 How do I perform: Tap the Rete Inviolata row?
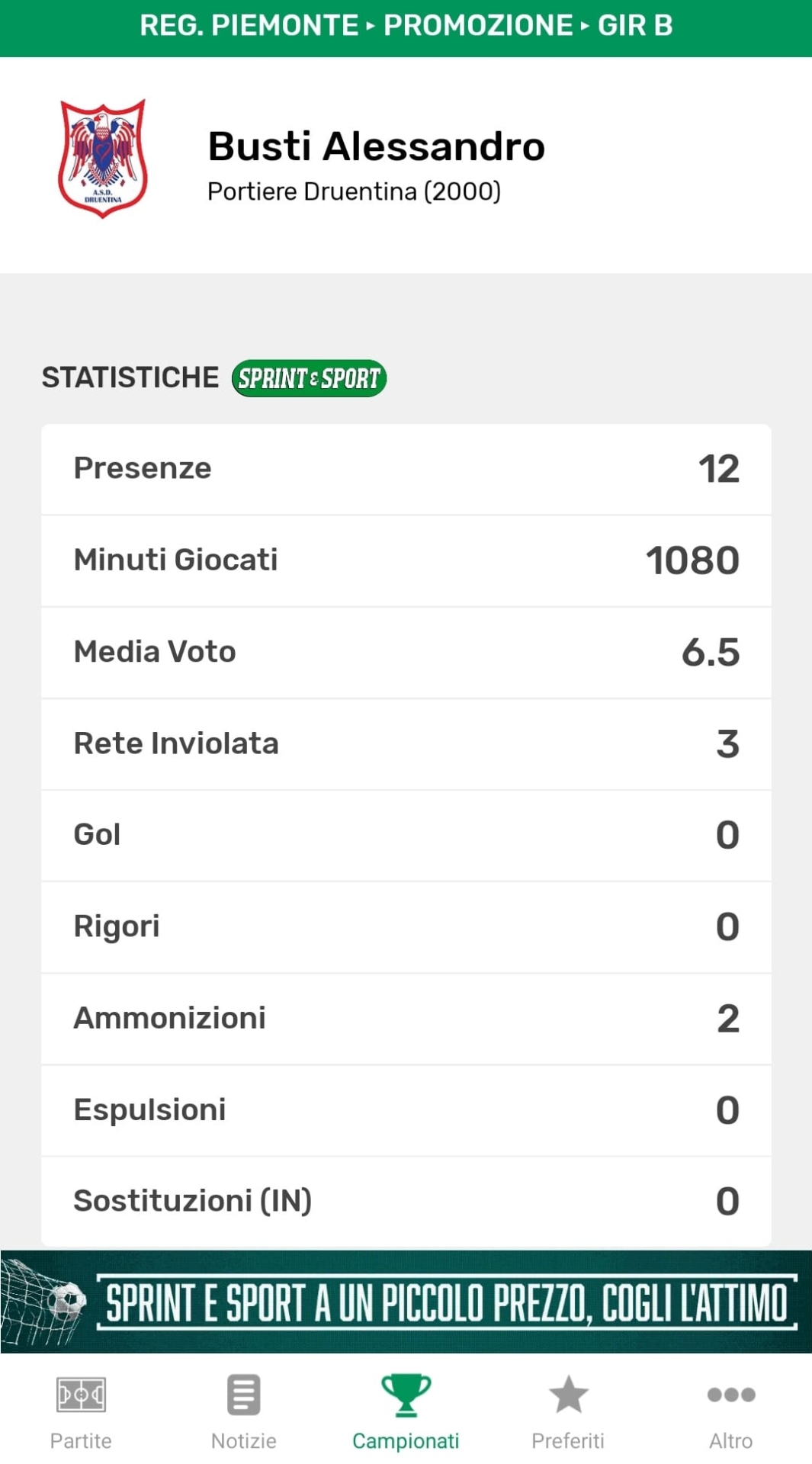click(x=406, y=743)
